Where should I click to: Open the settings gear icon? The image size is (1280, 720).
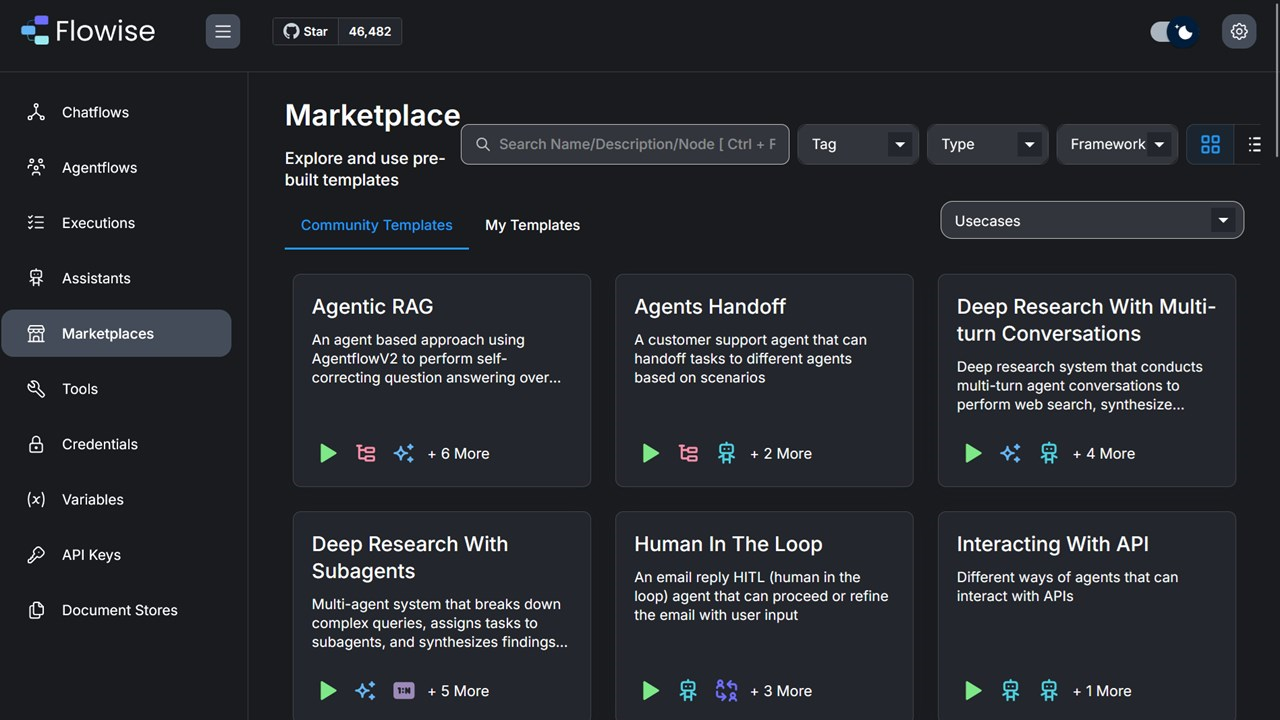[1239, 31]
